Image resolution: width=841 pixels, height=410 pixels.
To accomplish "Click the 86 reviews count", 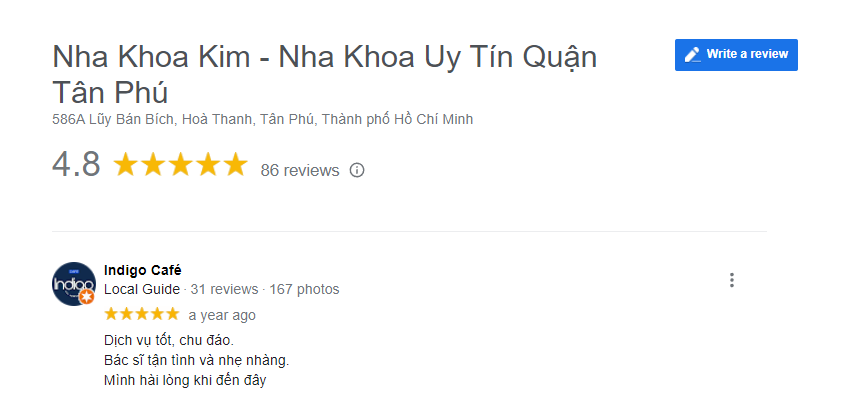I will (x=300, y=170).
